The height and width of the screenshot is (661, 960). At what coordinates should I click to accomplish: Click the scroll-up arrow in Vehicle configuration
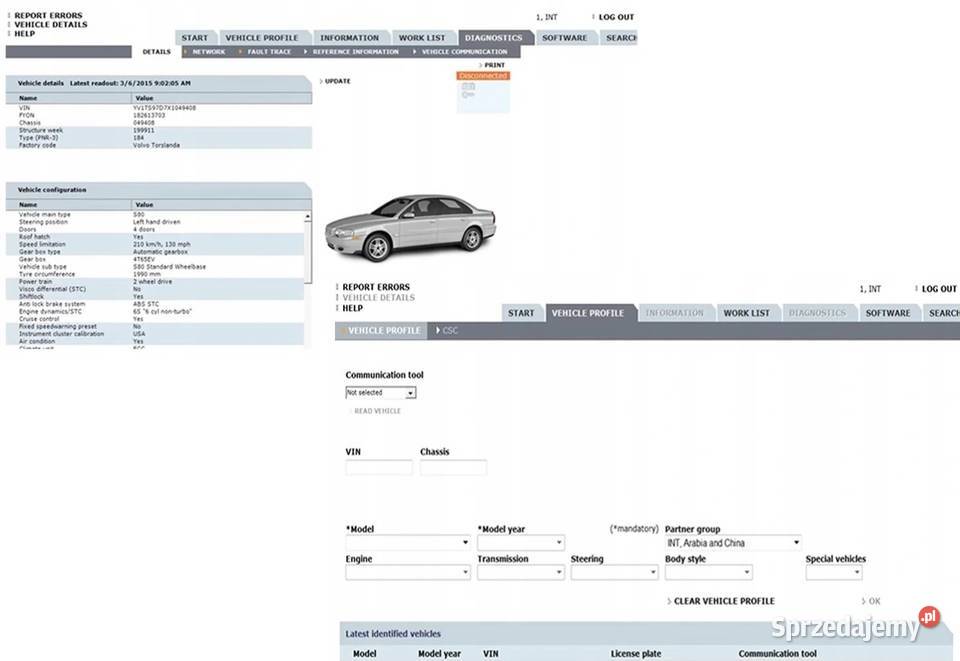[307, 217]
